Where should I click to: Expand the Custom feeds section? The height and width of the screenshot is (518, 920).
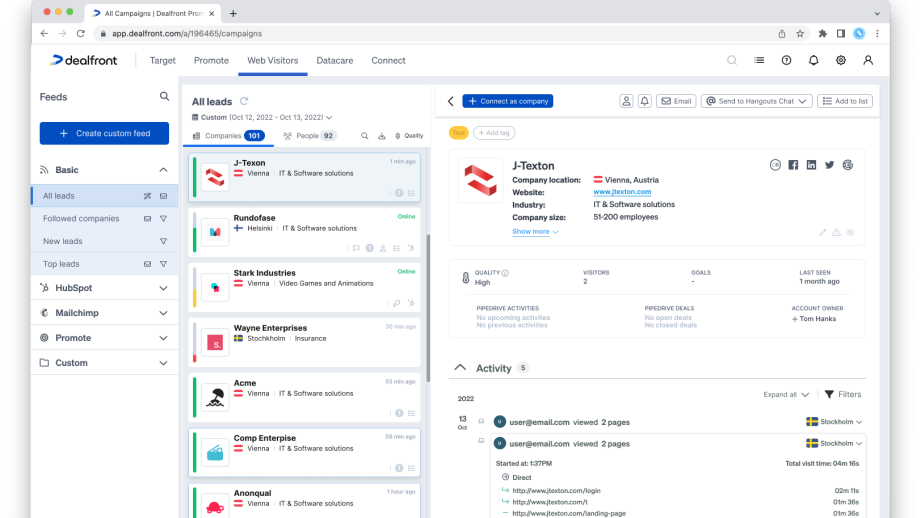click(163, 363)
